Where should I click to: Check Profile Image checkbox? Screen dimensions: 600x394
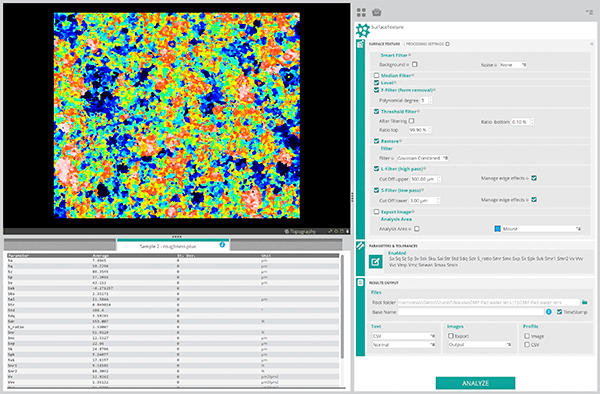click(527, 336)
